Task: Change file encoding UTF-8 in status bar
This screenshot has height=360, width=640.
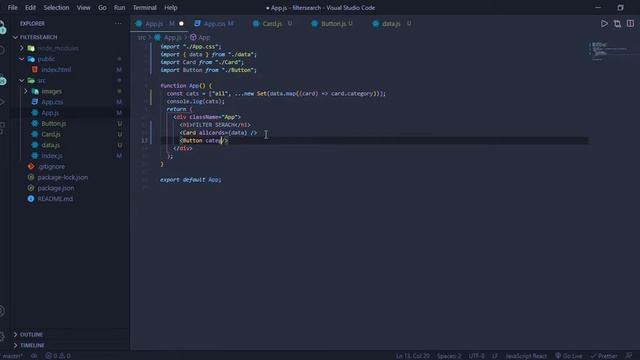Action: pos(476,356)
